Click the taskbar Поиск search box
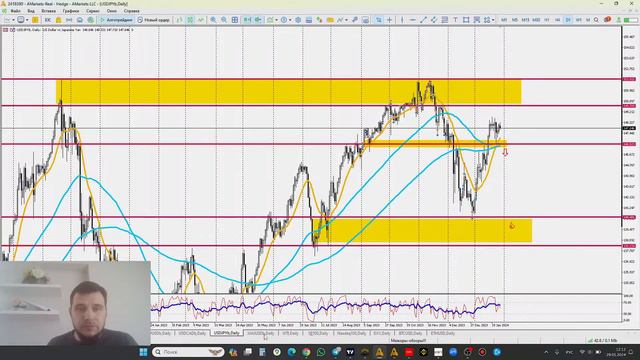The width and height of the screenshot is (640, 360). [188, 352]
